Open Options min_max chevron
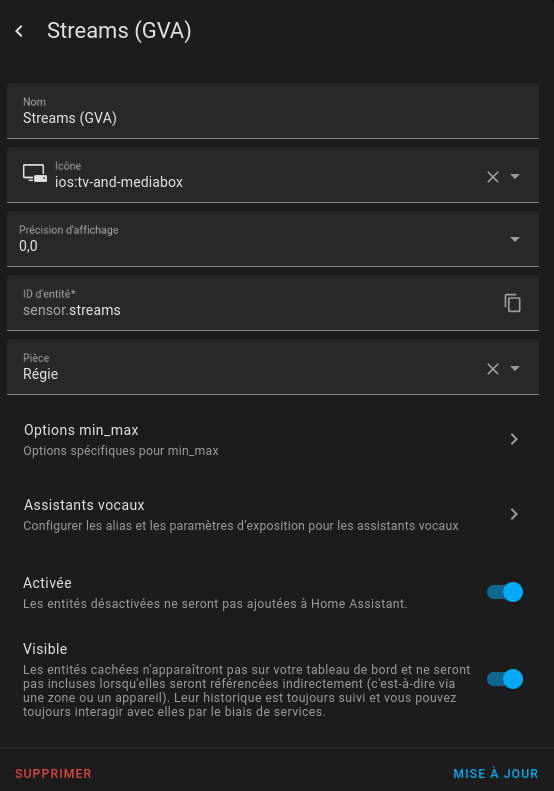 tap(514, 439)
